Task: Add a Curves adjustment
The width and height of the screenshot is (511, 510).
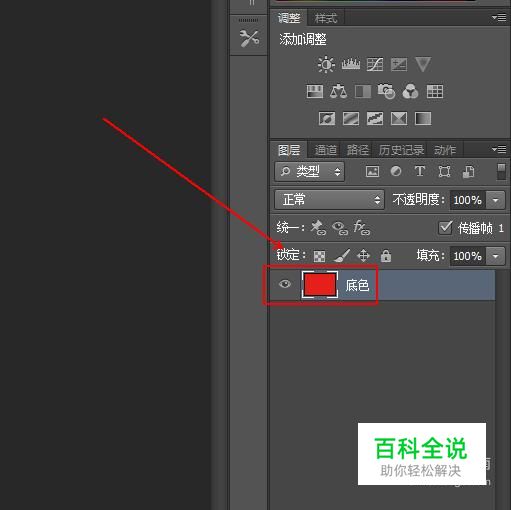Action: [x=375, y=64]
